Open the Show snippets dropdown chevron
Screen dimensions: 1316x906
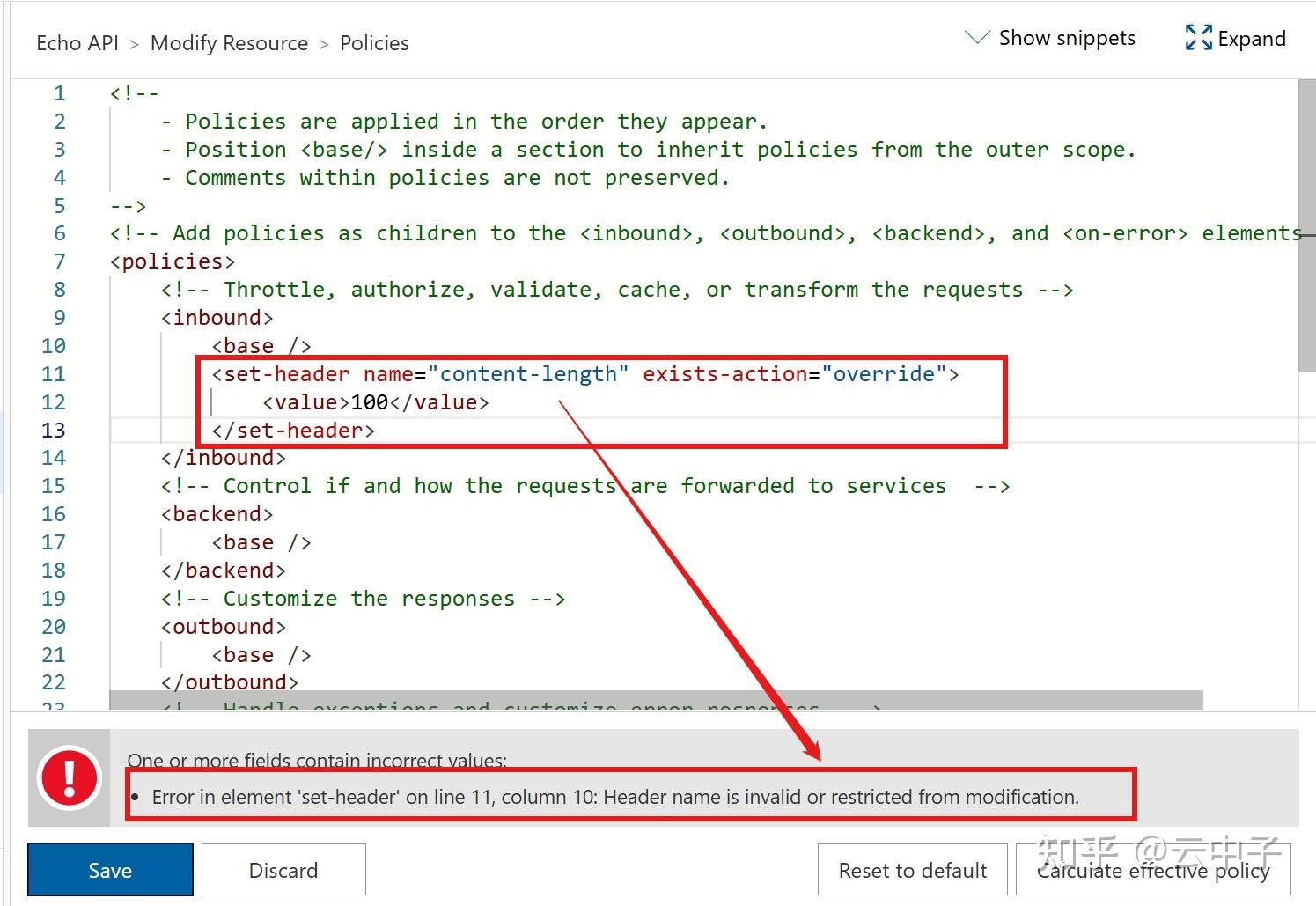coord(977,39)
